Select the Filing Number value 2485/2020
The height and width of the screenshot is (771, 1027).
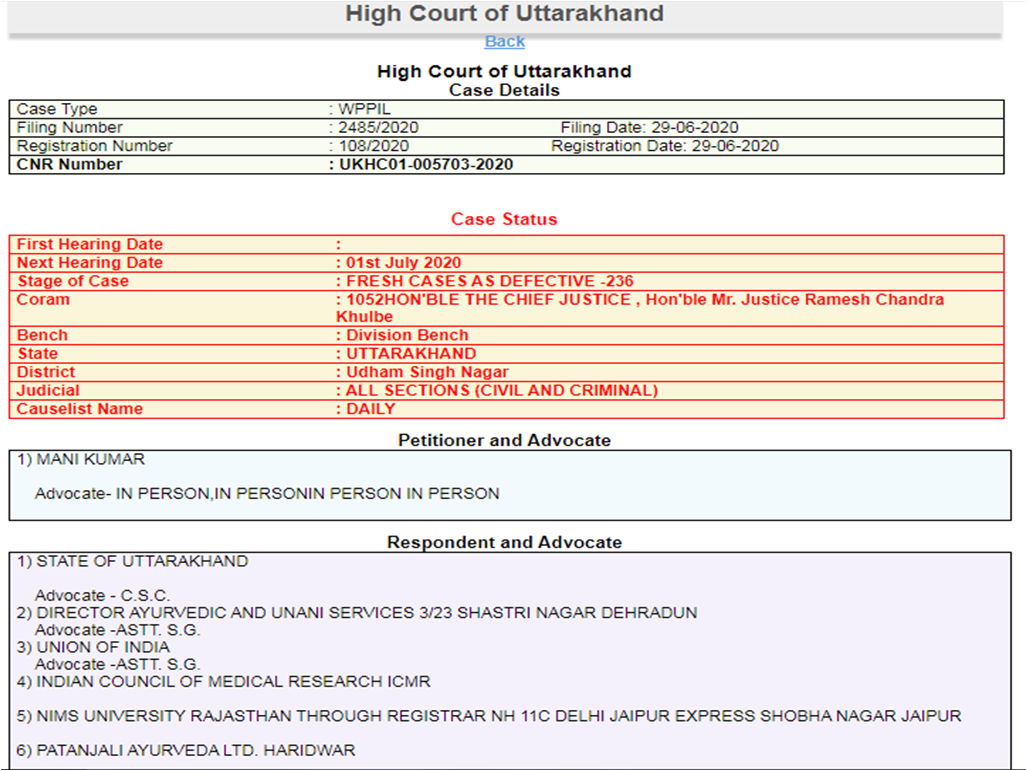pyautogui.click(x=379, y=128)
